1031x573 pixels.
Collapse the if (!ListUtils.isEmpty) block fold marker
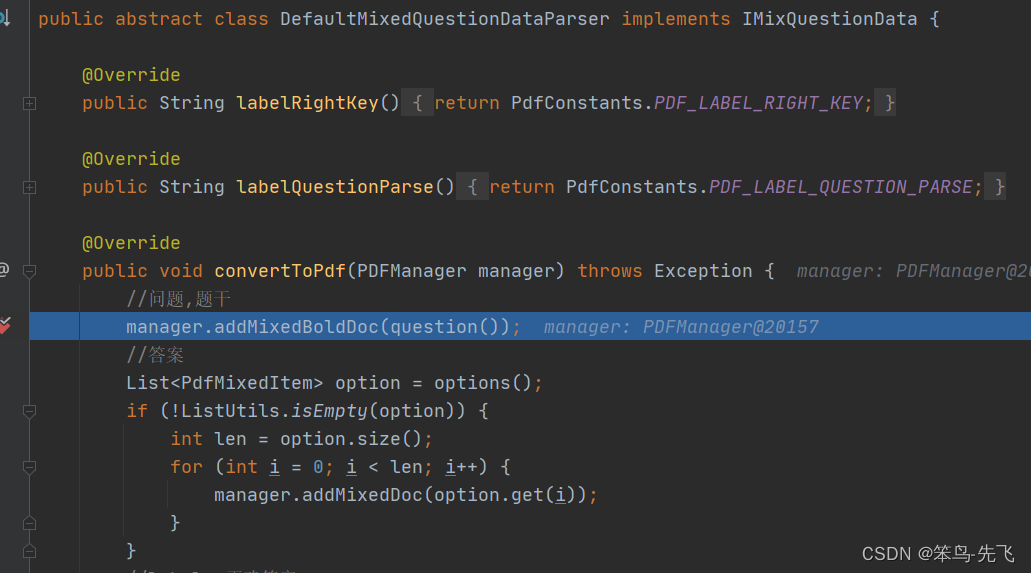30,412
